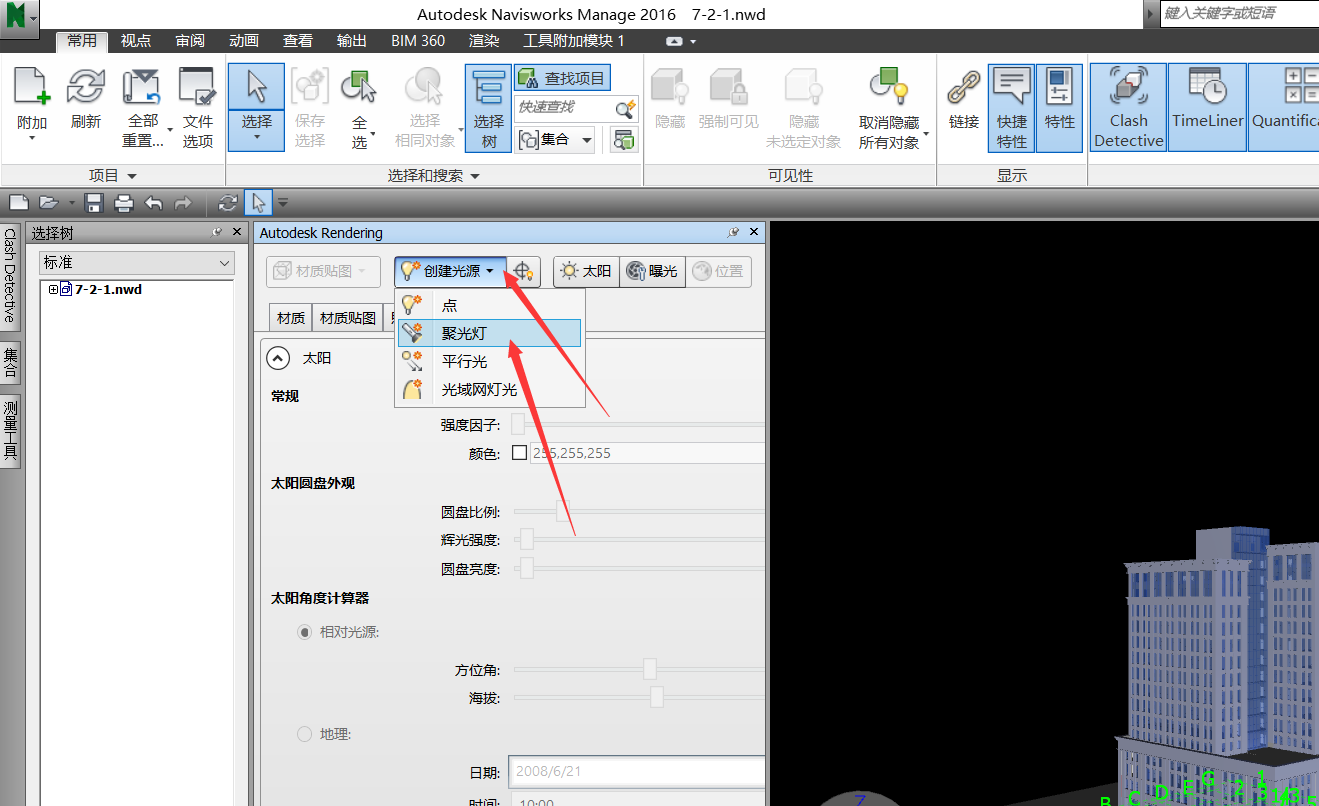Viewport: 1319px width, 806px height.
Task: Click the 颜色 color swatch box
Action: tap(519, 453)
